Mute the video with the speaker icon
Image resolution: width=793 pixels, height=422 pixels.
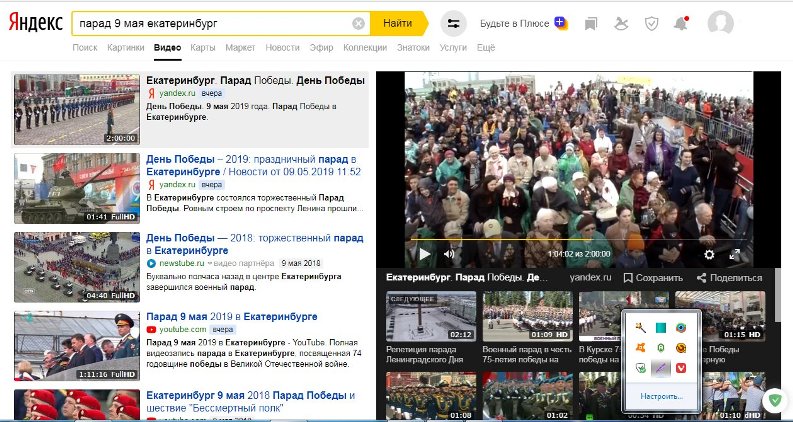coord(449,254)
